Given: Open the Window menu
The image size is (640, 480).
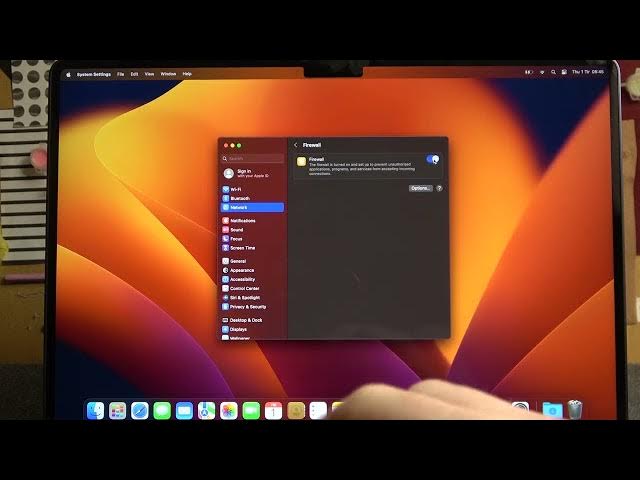Looking at the screenshot, I should coord(168,74).
